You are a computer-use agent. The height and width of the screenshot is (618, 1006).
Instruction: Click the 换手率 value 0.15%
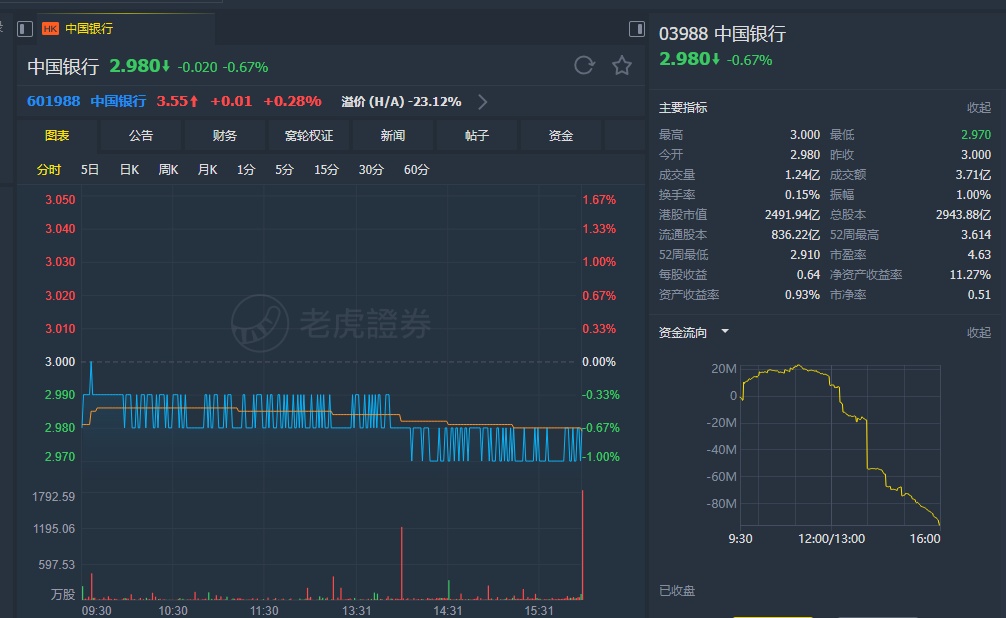tap(802, 194)
